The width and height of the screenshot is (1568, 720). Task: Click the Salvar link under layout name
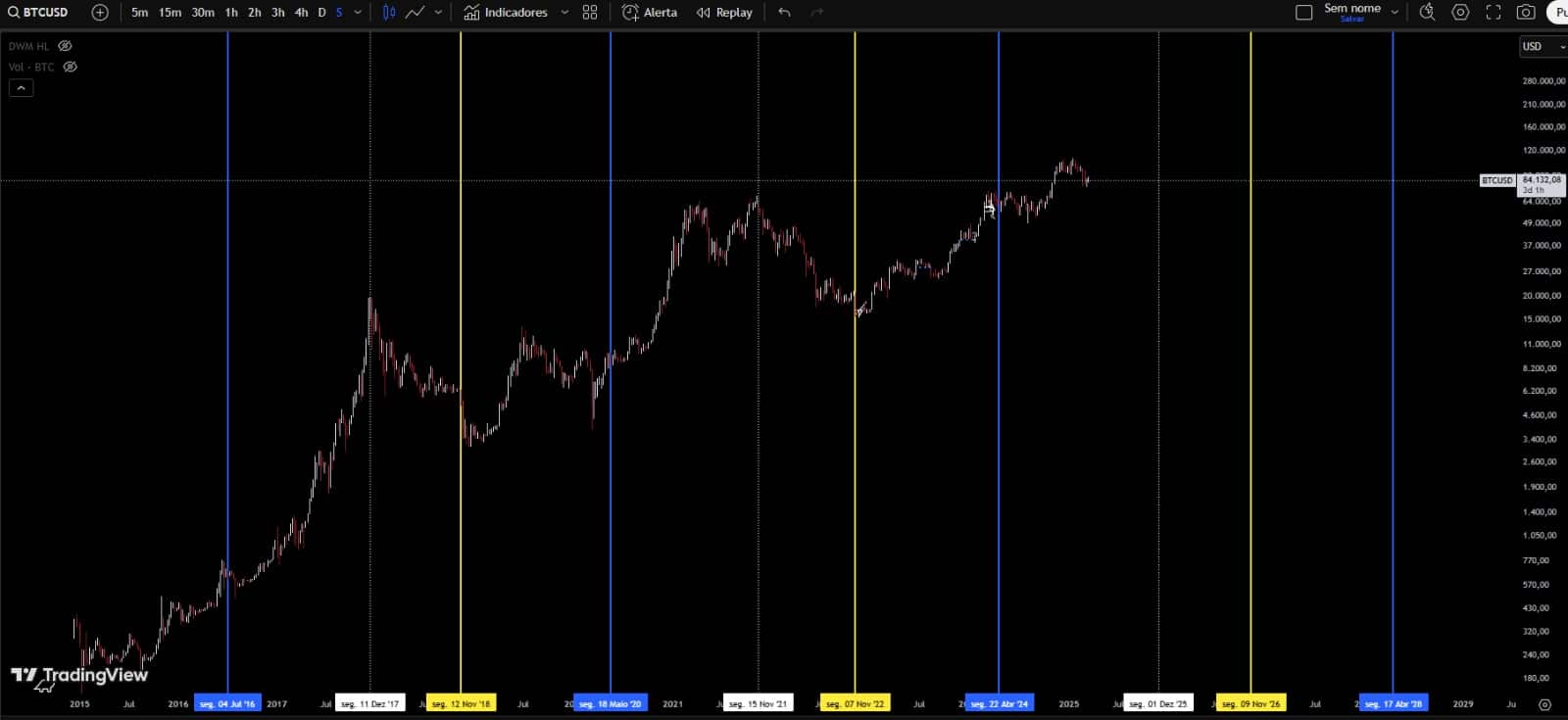1352,20
